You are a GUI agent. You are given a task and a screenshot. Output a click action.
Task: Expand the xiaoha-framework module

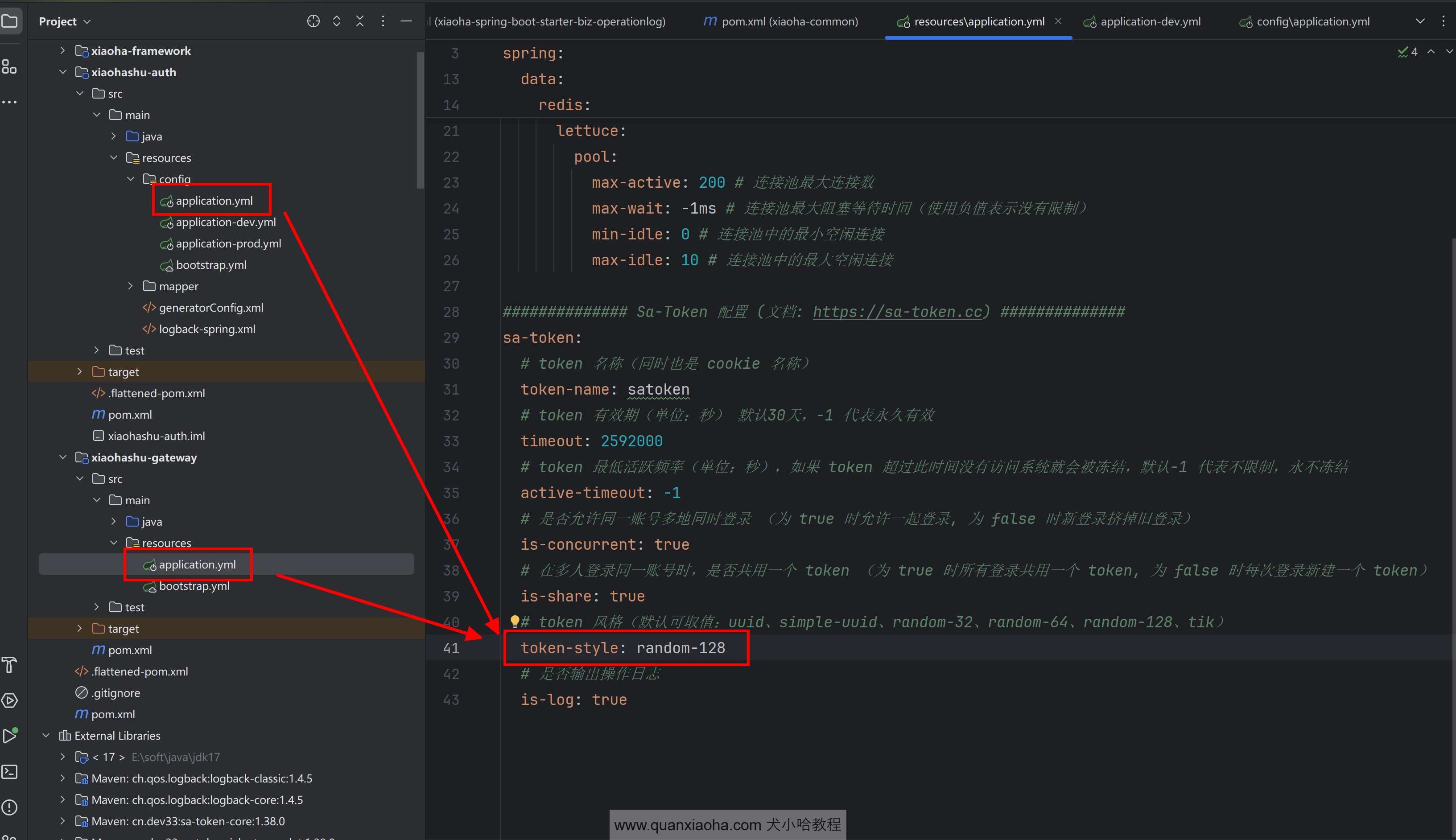pyautogui.click(x=62, y=51)
